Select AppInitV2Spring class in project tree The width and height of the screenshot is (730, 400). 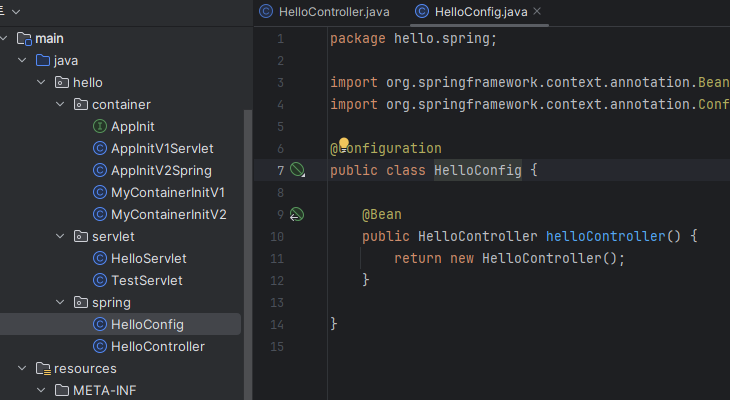[161, 170]
